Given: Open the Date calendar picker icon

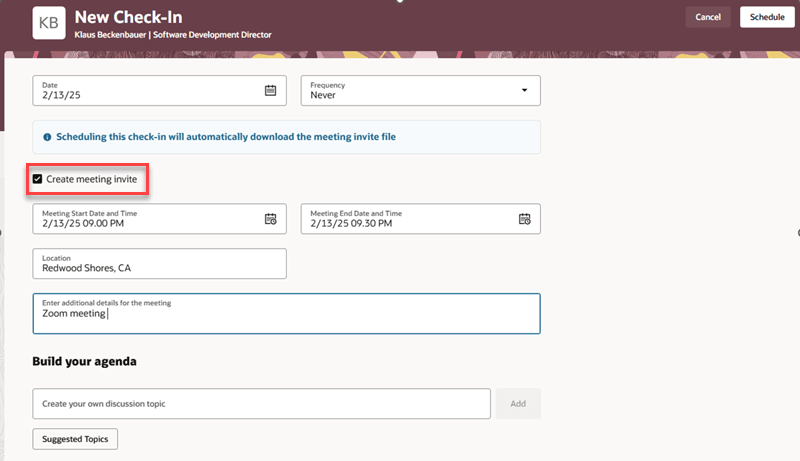Looking at the screenshot, I should coord(270,90).
